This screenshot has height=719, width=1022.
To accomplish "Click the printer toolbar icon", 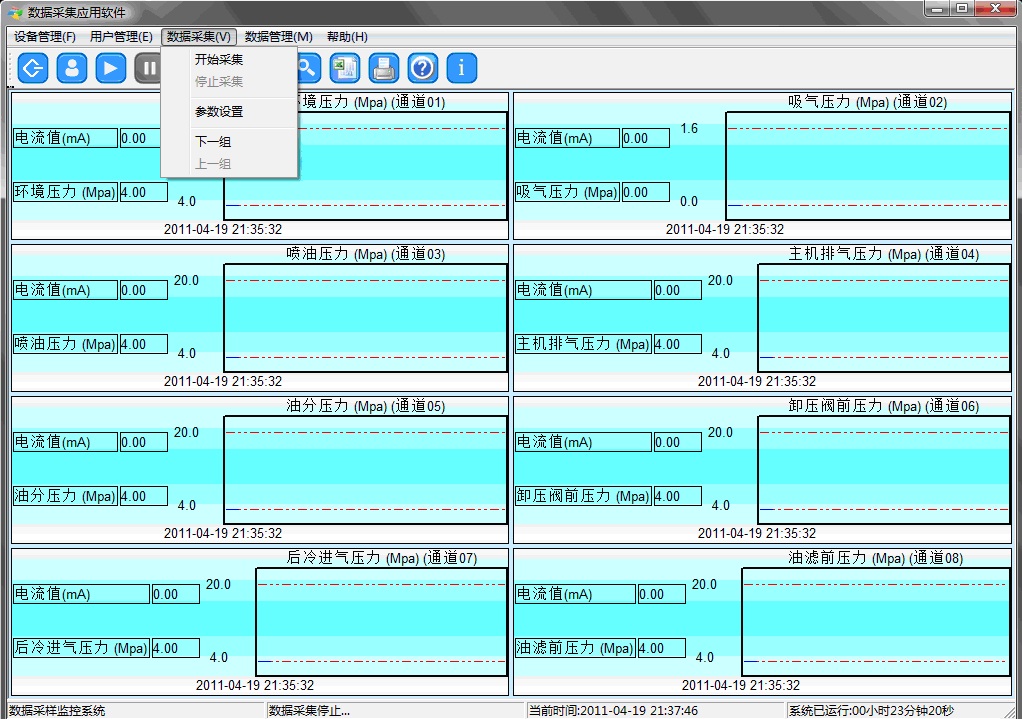I will [x=383, y=68].
